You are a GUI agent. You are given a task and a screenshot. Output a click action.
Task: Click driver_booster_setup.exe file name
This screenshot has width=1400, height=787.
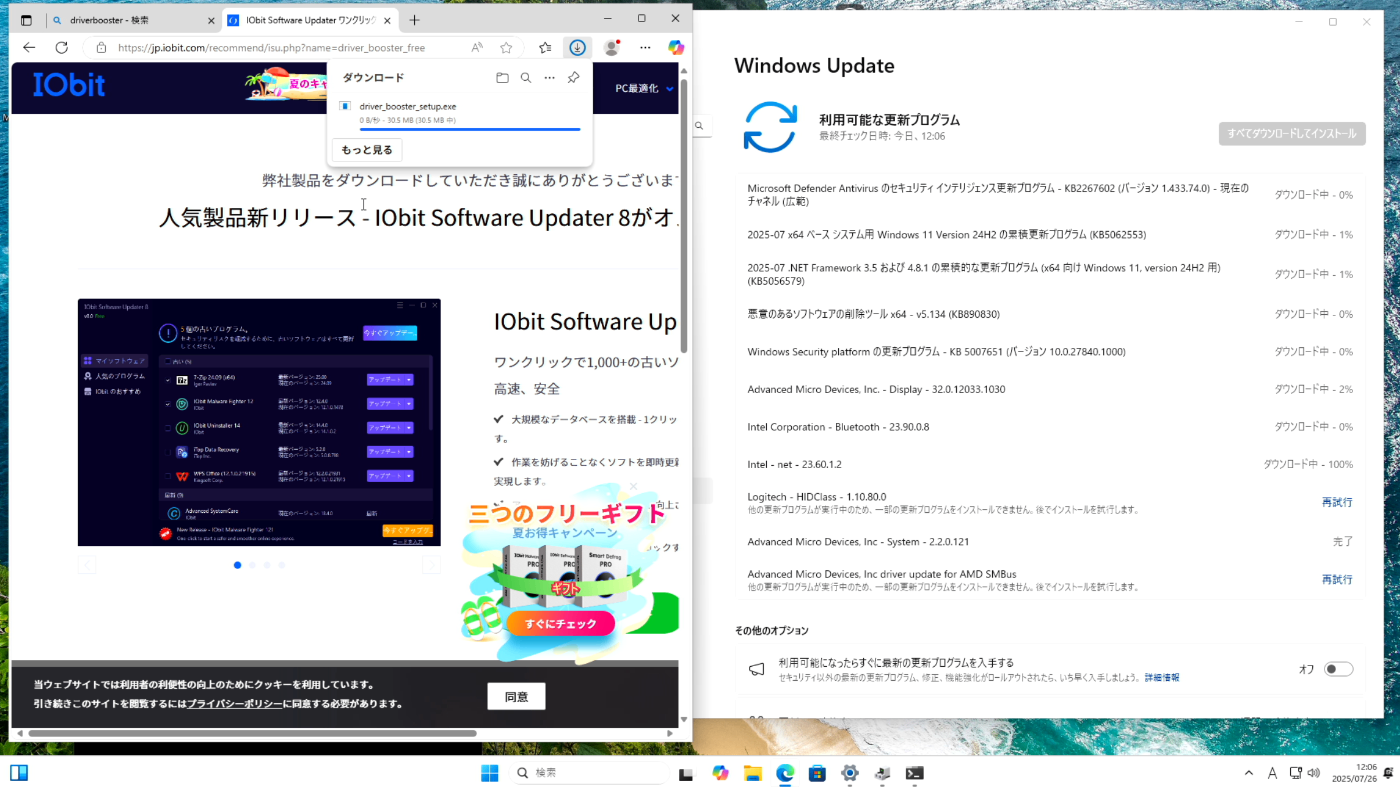pos(408,106)
